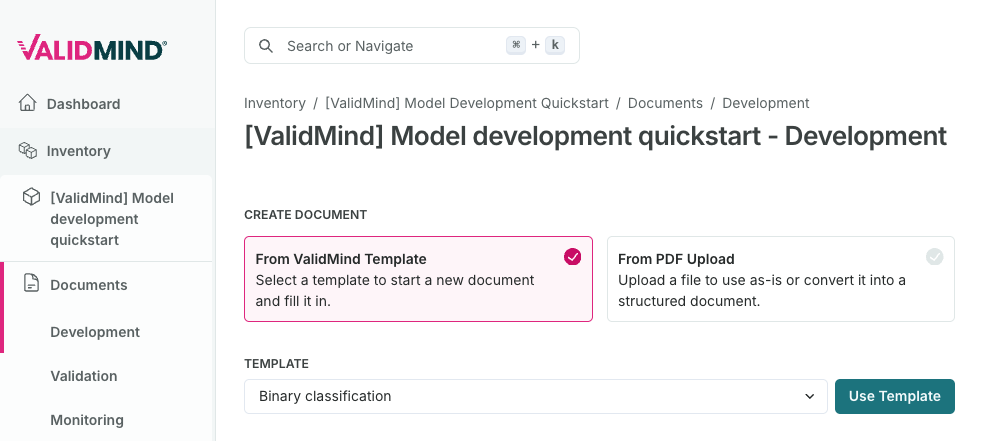The width and height of the screenshot is (983, 441).
Task: Click the Use Template button
Action: click(x=895, y=396)
